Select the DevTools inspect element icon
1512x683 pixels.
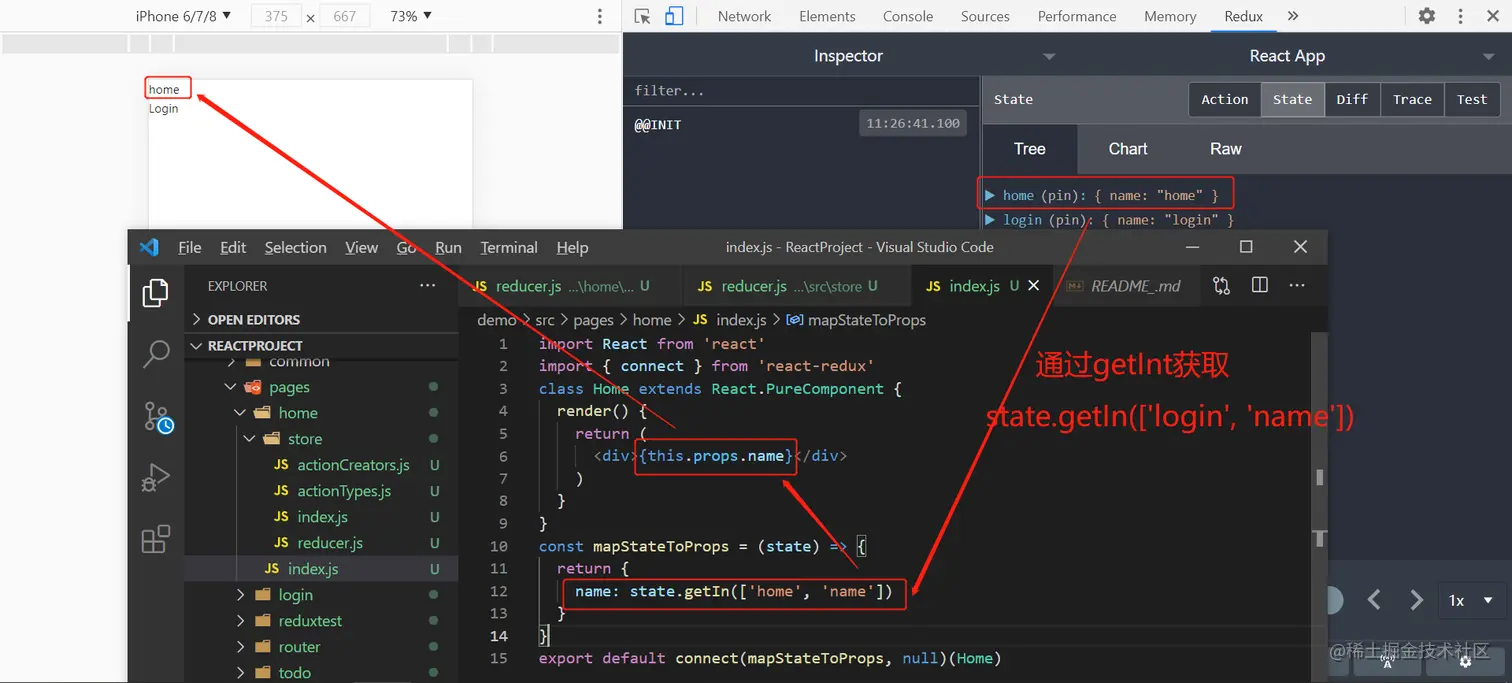click(643, 16)
